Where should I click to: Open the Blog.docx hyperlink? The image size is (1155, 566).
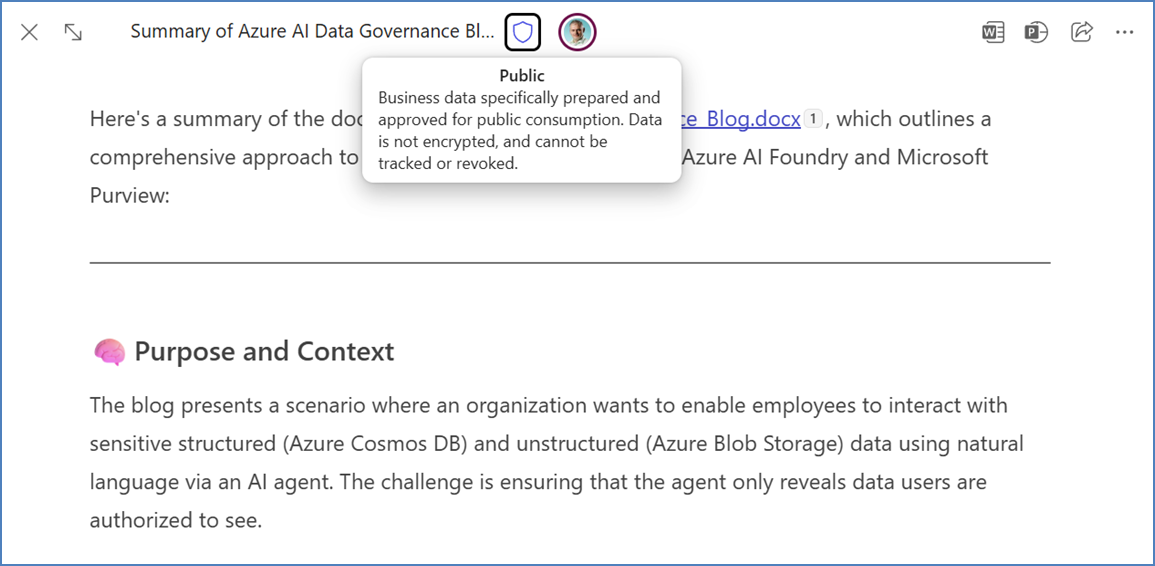(742, 119)
